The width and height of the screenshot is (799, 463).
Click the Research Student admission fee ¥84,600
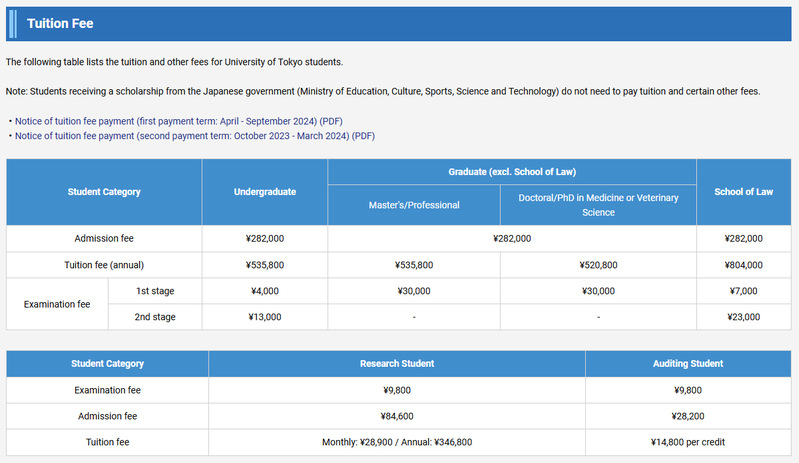[397, 416]
